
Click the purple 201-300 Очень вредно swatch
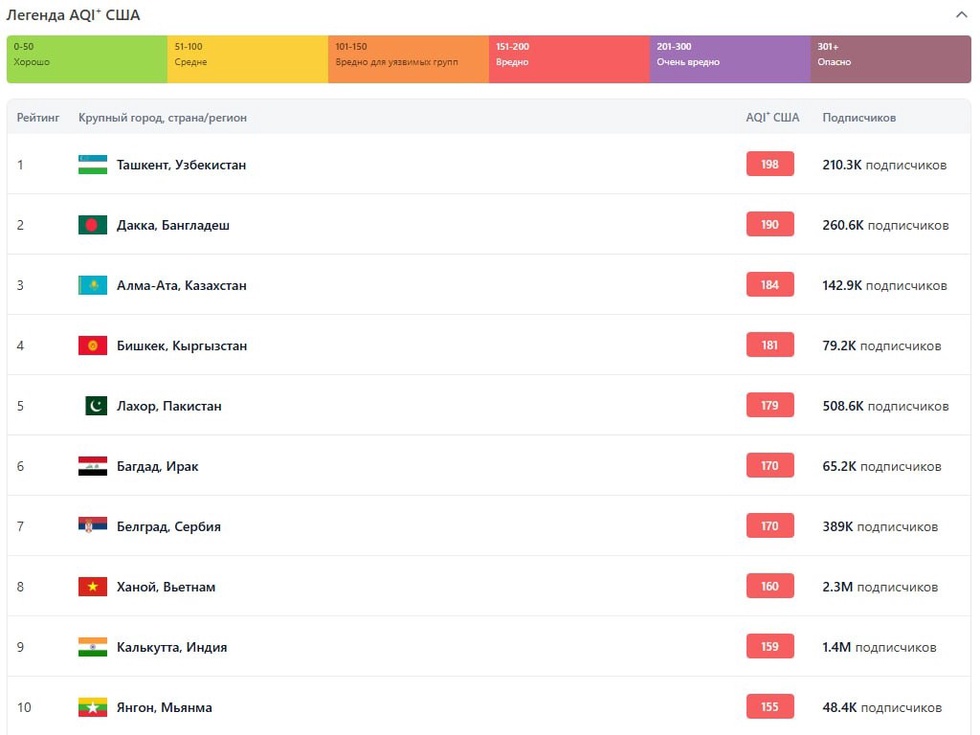point(730,59)
